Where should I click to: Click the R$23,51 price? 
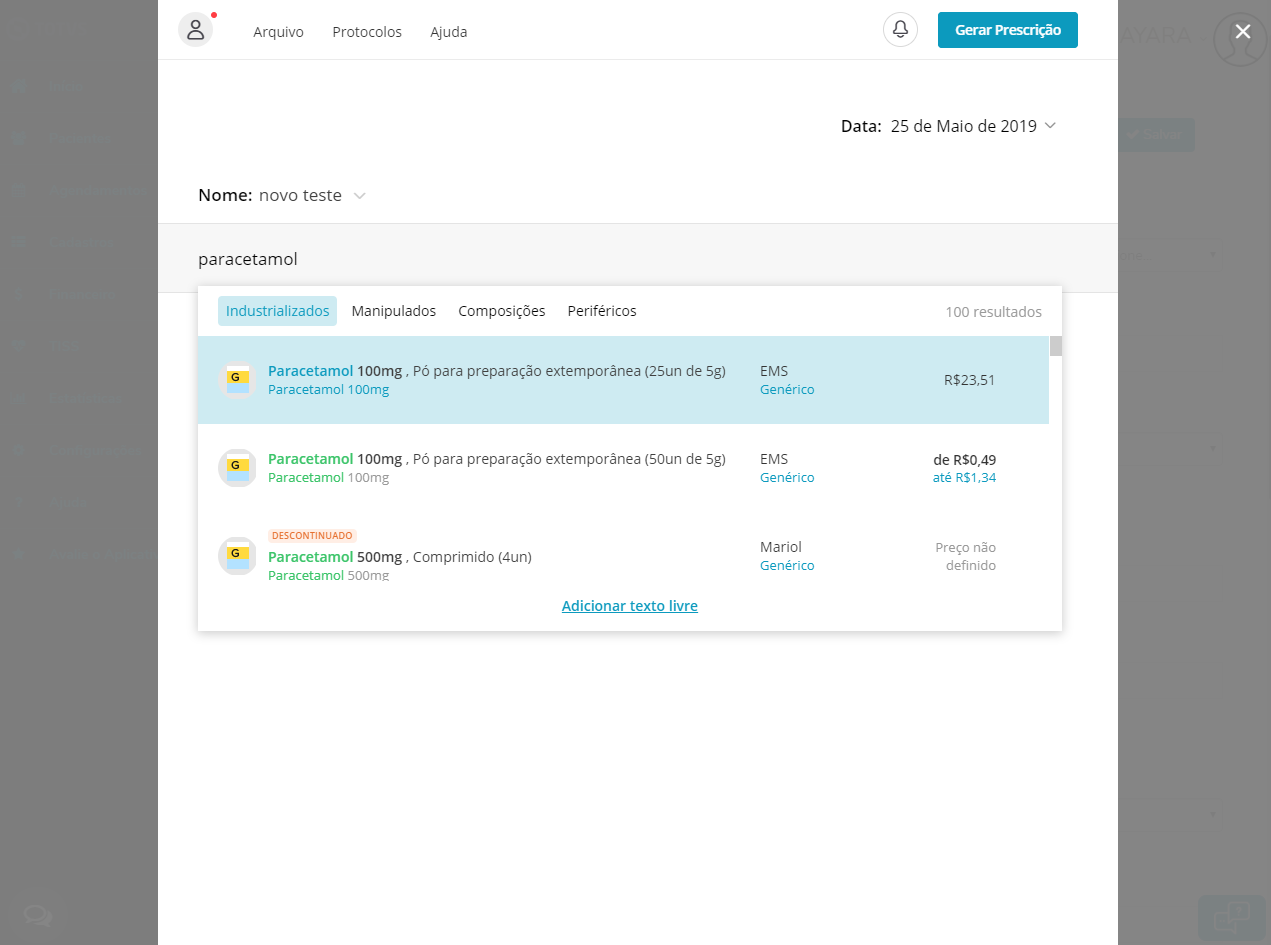[970, 380]
